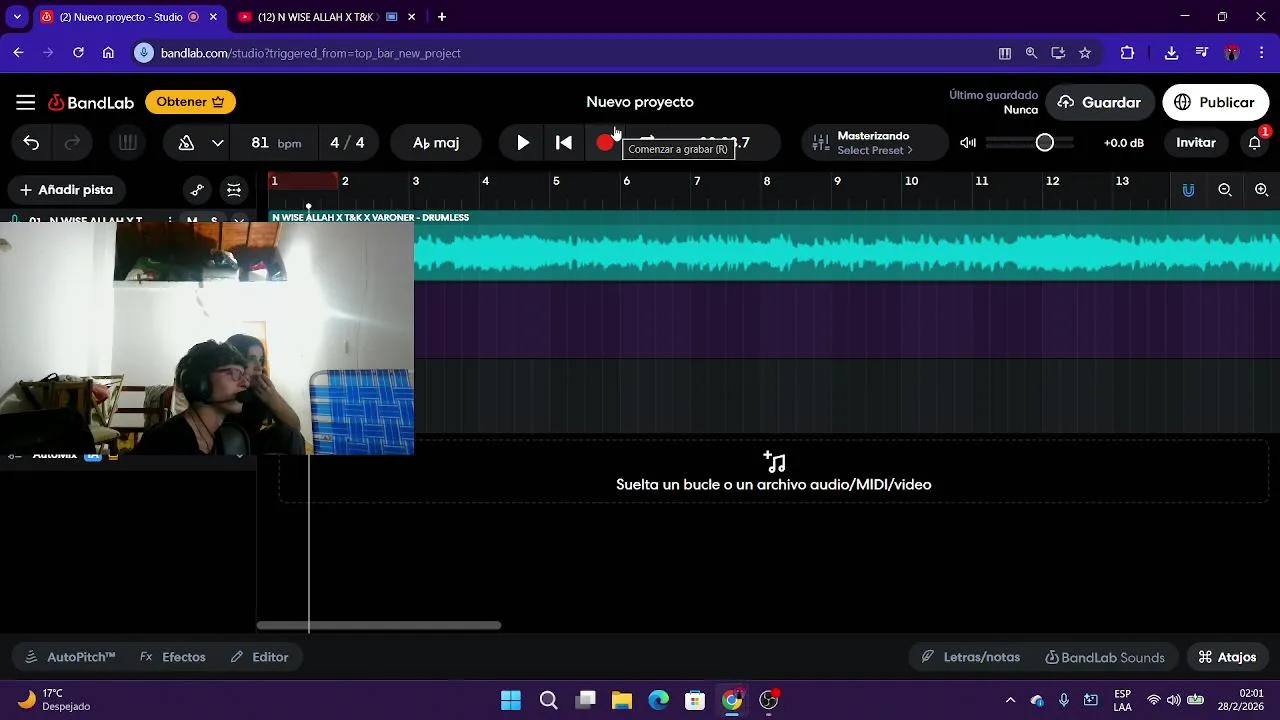This screenshot has height=720, width=1280.
Task: Click bar 9 on the timeline ruler
Action: point(837,181)
